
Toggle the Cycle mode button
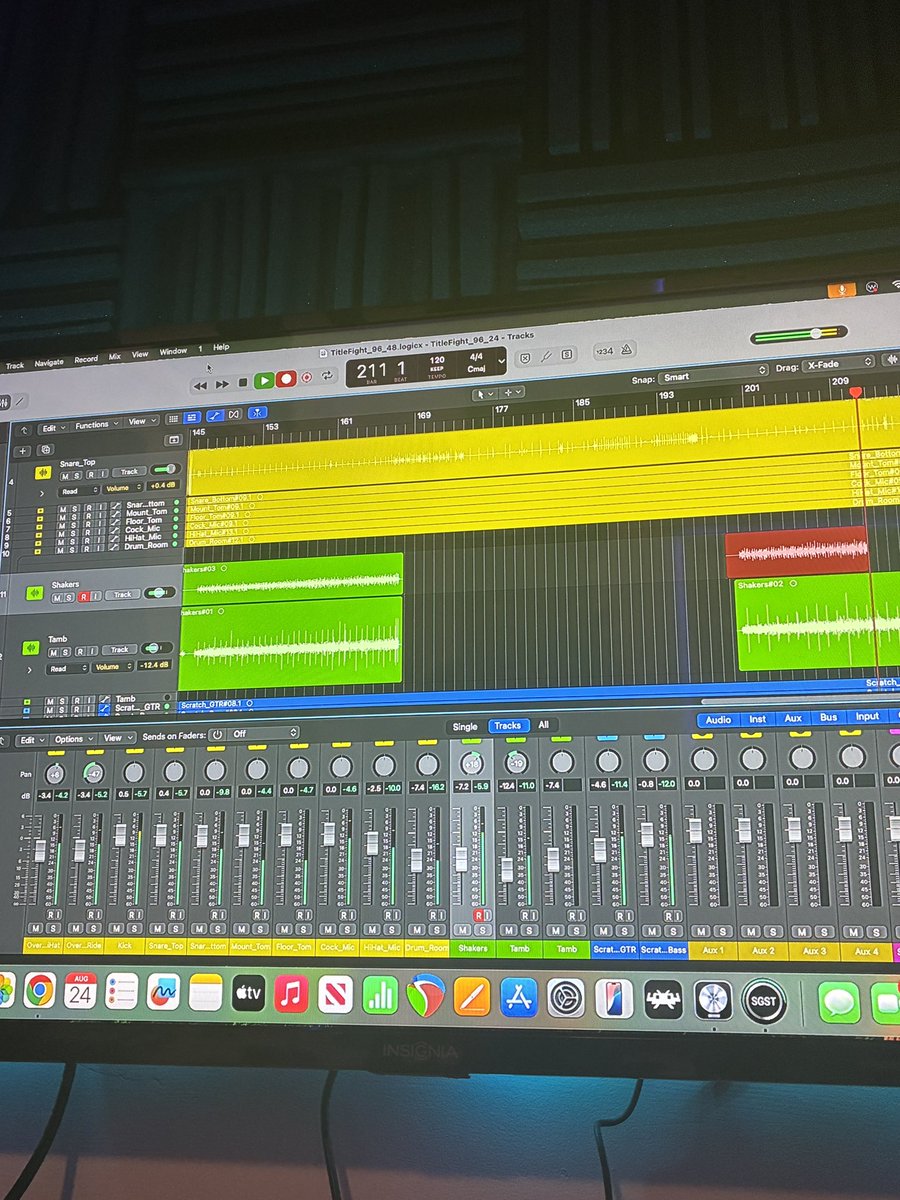pos(327,377)
